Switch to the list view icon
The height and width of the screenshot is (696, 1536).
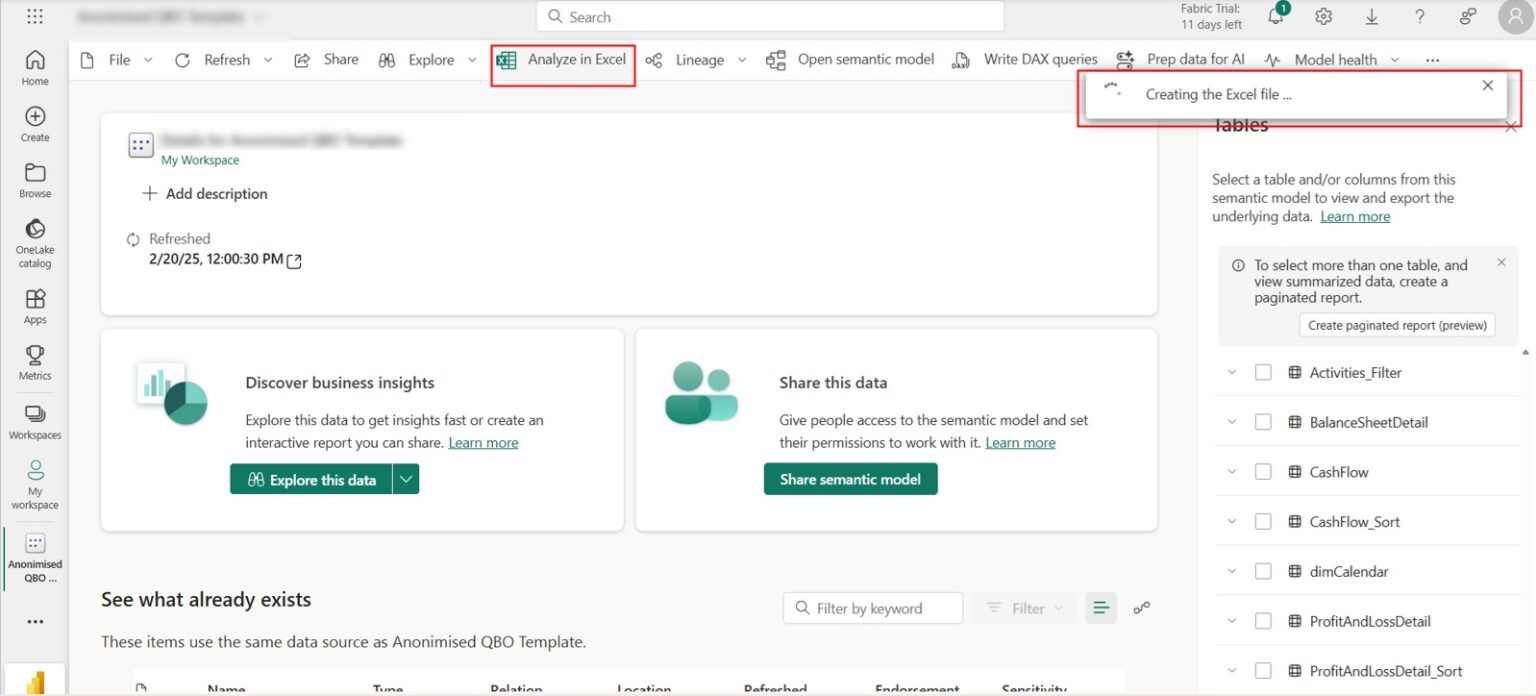(x=1101, y=608)
